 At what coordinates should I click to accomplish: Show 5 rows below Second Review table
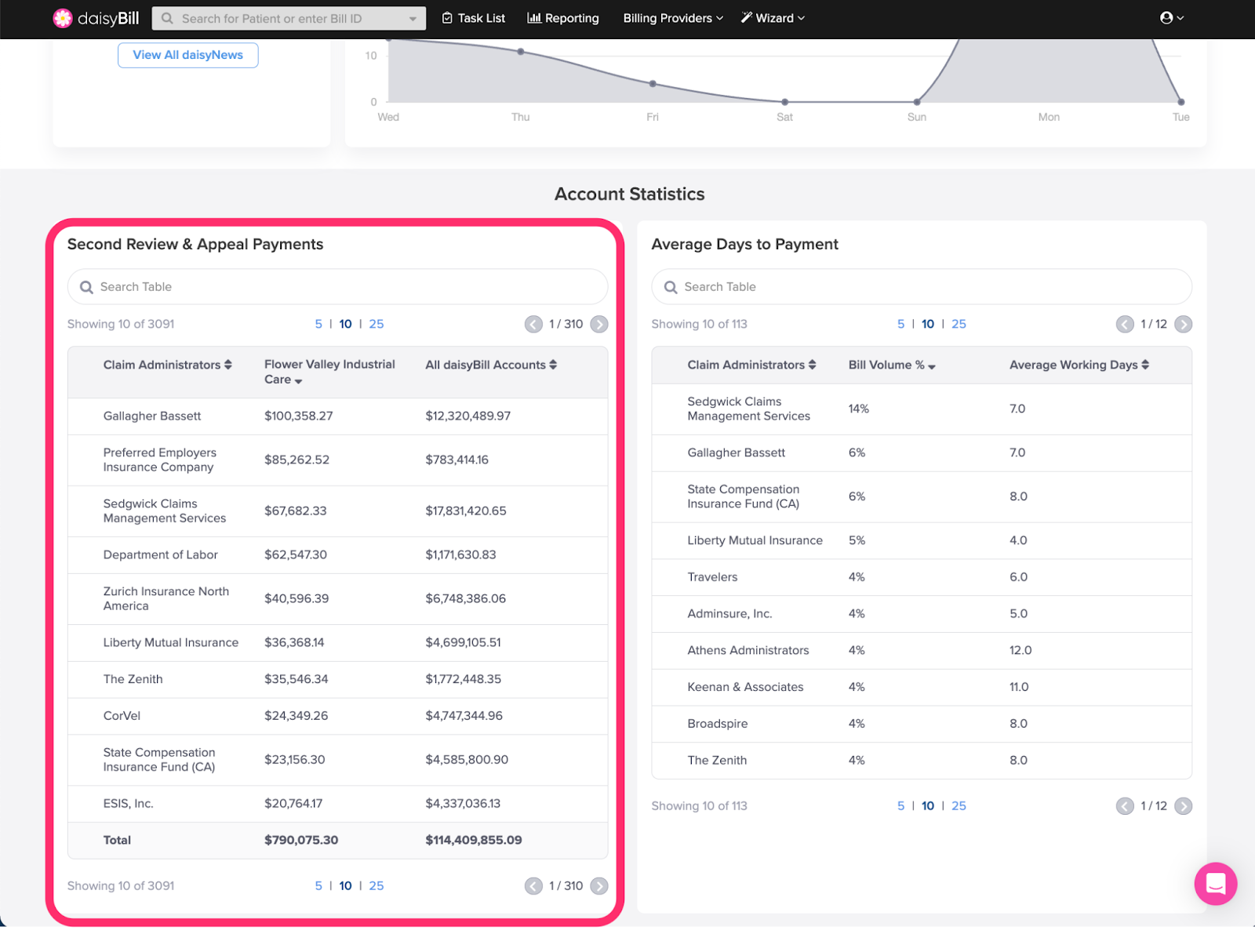pos(318,886)
